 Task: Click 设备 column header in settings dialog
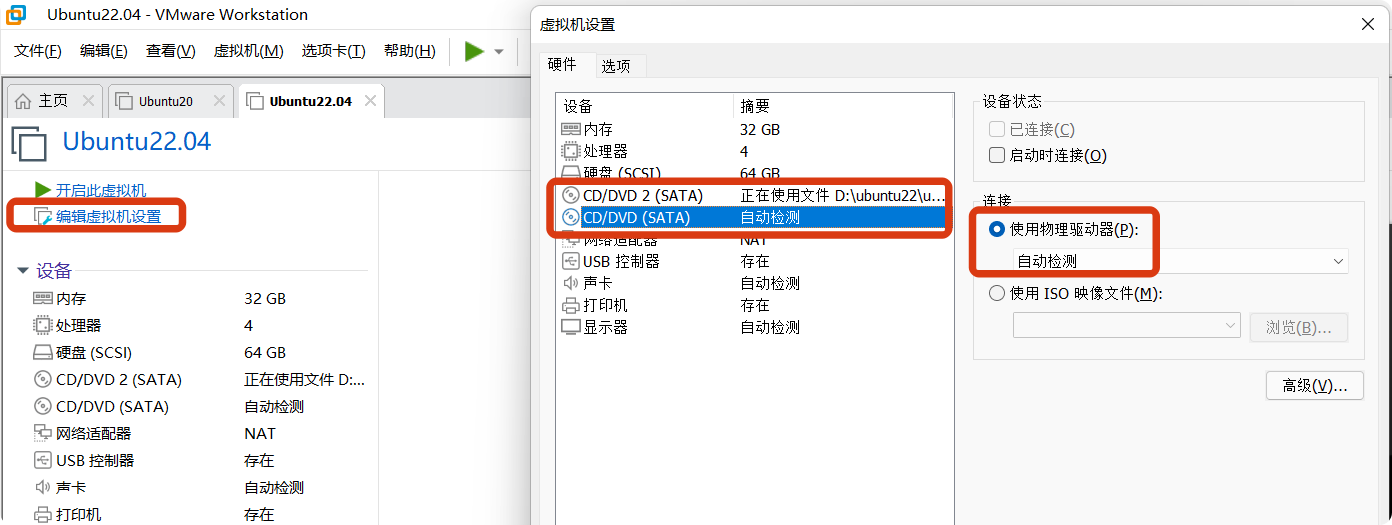tap(645, 106)
